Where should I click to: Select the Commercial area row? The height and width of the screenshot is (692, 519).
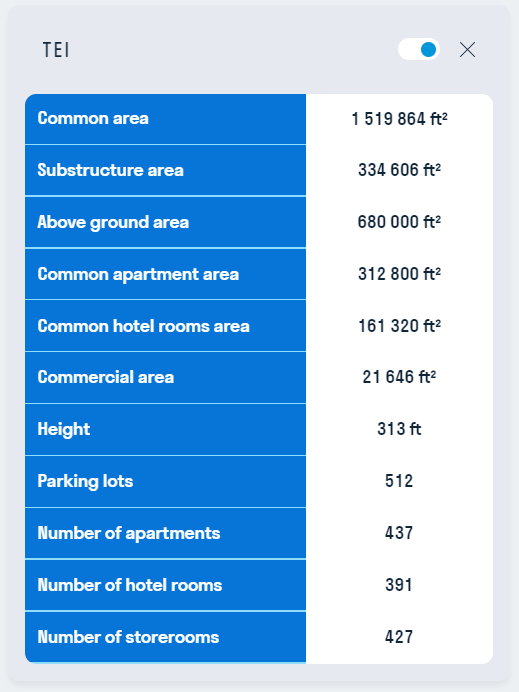[259, 377]
